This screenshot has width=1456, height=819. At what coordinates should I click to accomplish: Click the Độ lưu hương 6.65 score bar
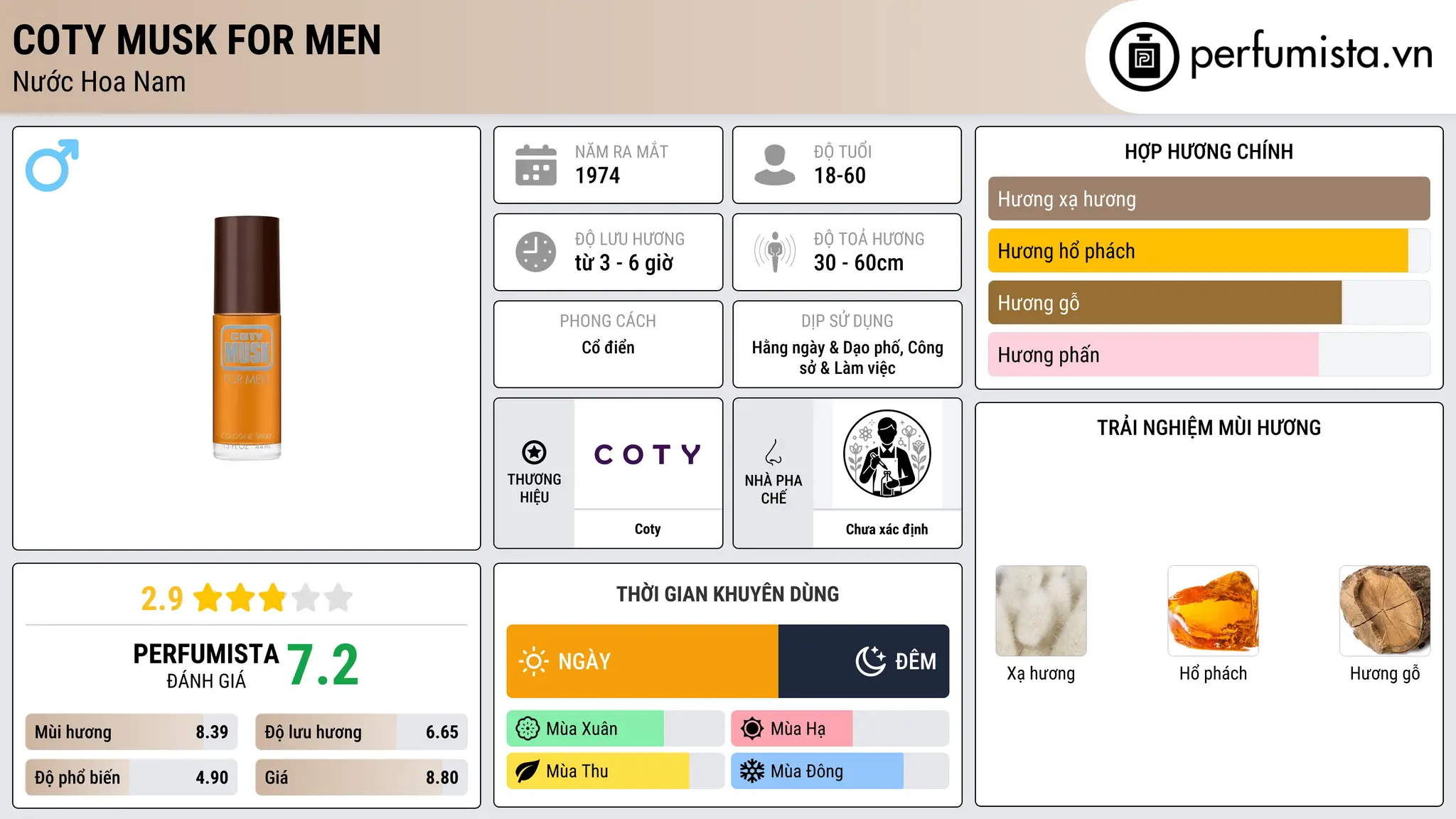click(x=361, y=732)
